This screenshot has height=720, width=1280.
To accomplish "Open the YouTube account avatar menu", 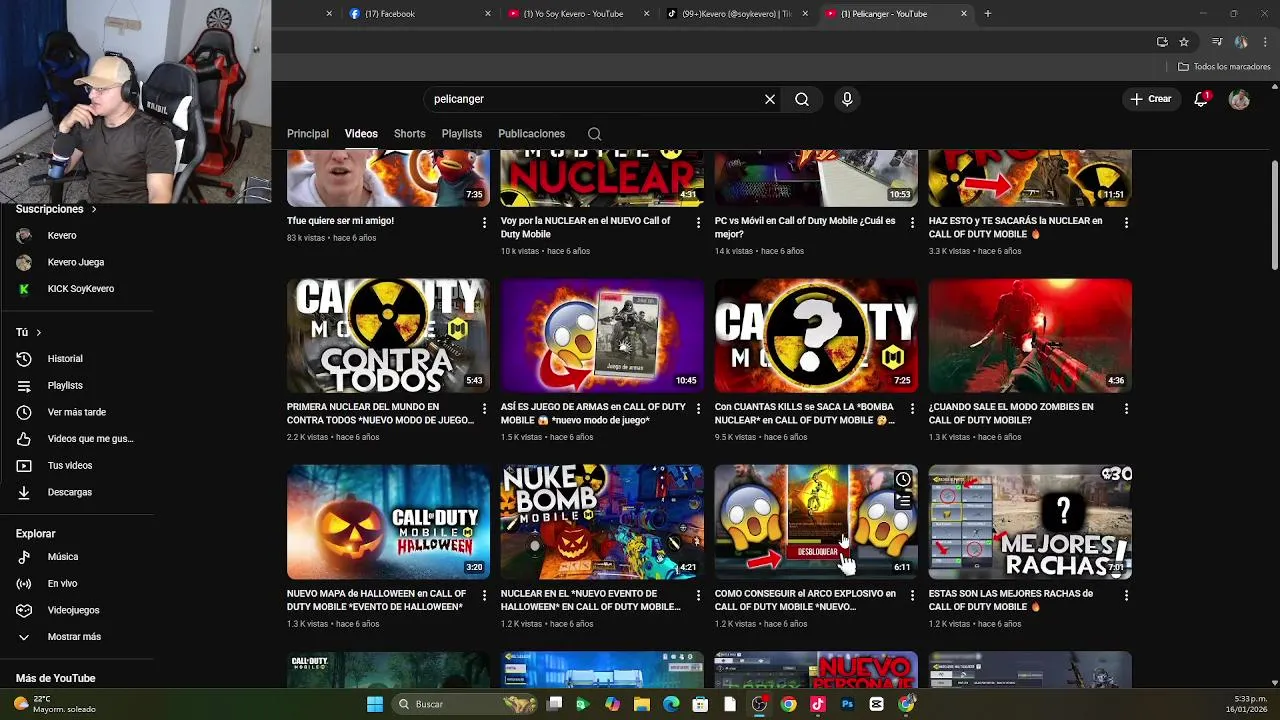I will point(1239,99).
